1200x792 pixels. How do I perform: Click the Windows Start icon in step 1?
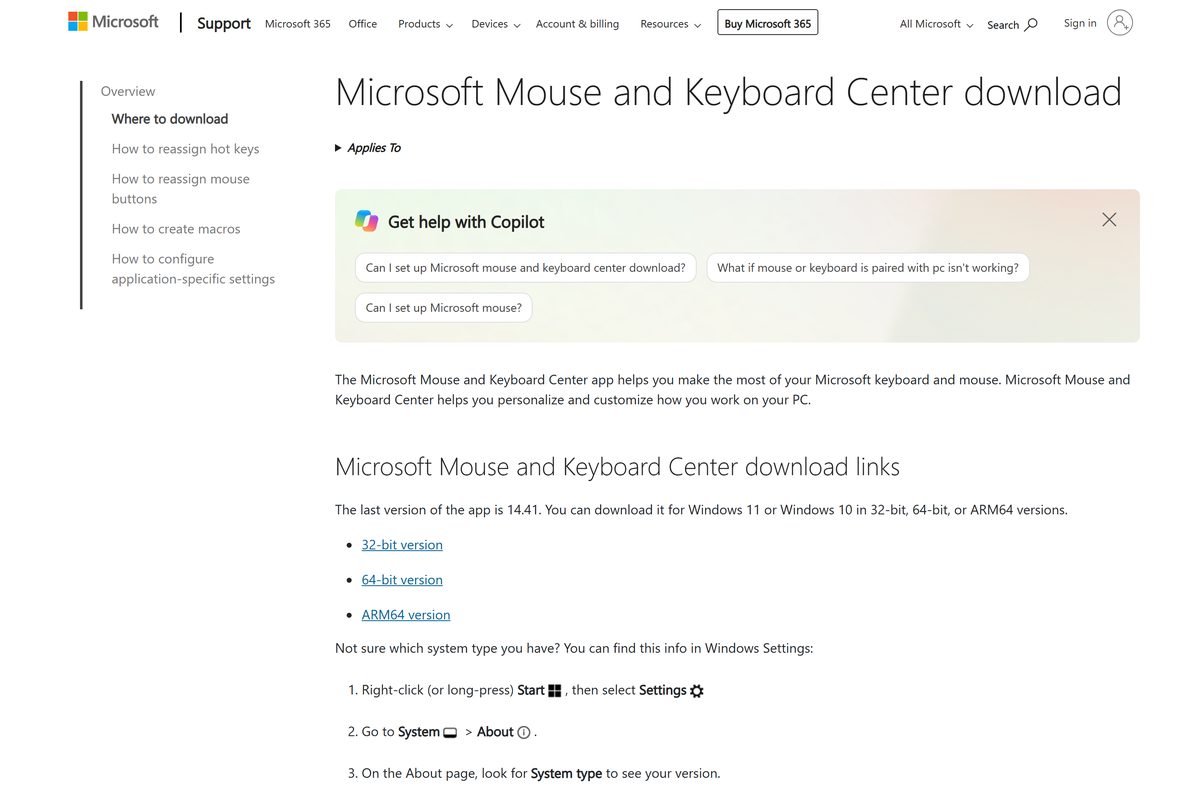555,691
